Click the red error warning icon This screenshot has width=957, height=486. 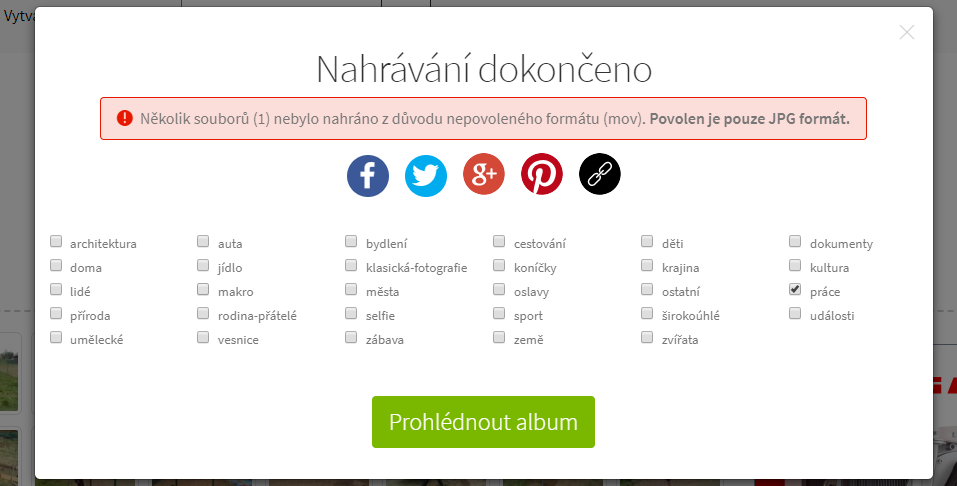tap(125, 118)
